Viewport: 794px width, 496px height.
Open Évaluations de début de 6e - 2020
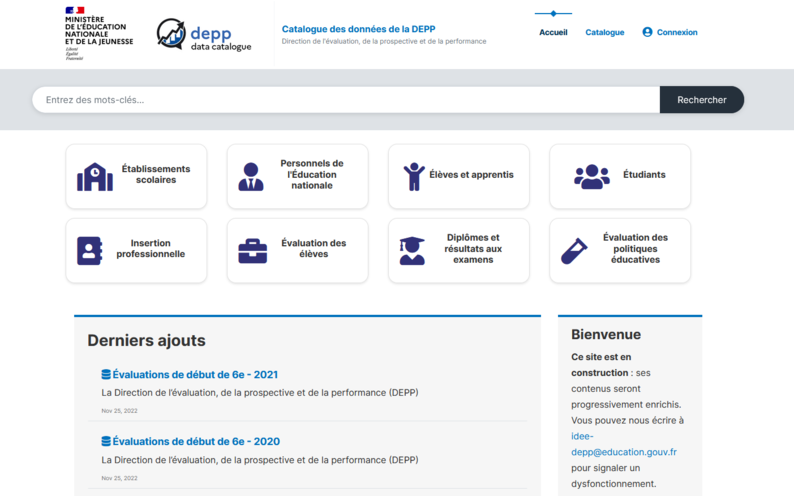196,441
